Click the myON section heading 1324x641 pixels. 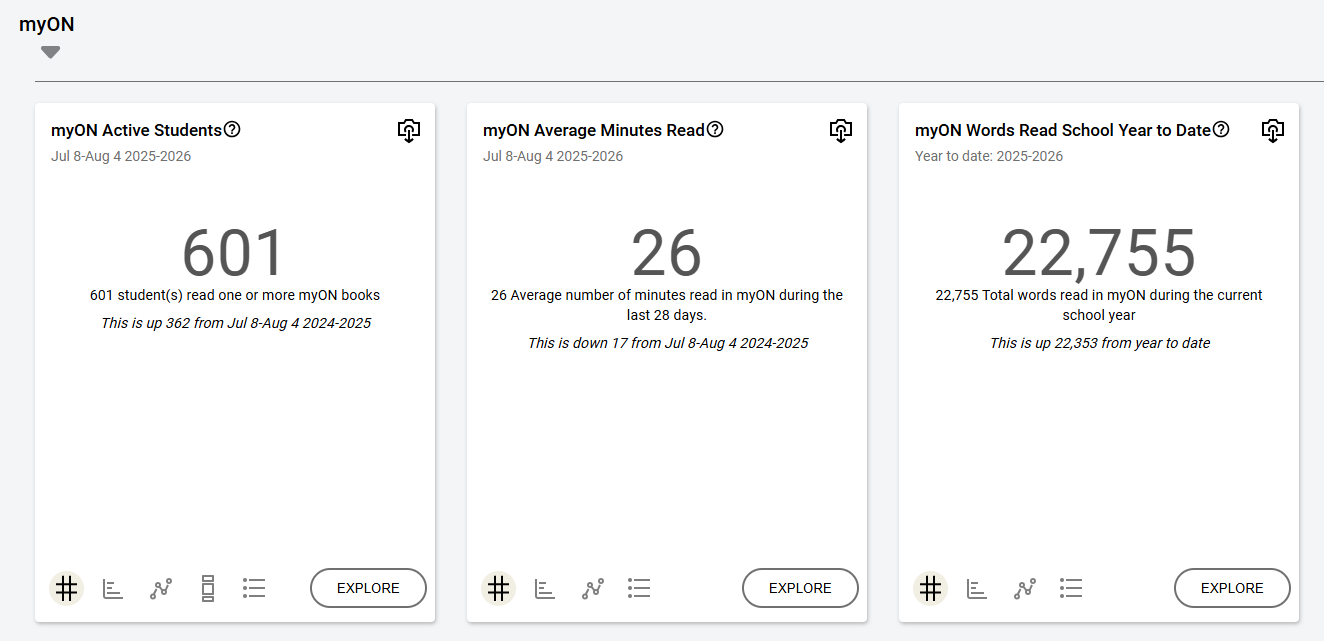point(46,25)
